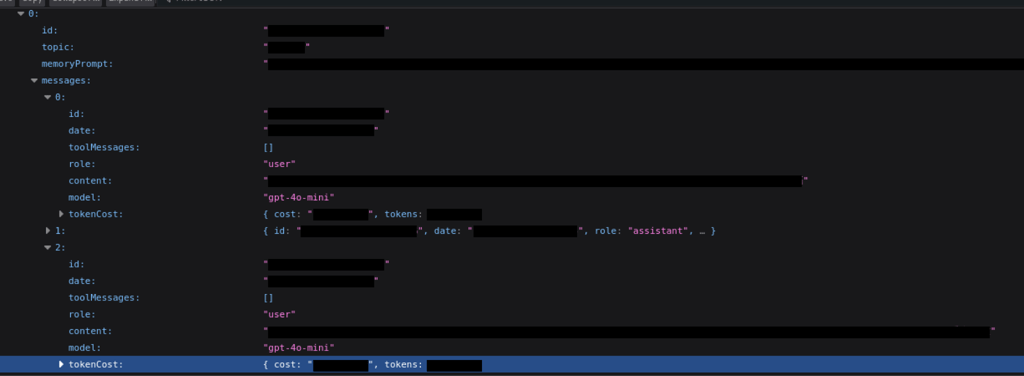Screen dimensions: 1024x376
Task: Click empty array value of message 2 toolMessages
Action: [x=268, y=298]
